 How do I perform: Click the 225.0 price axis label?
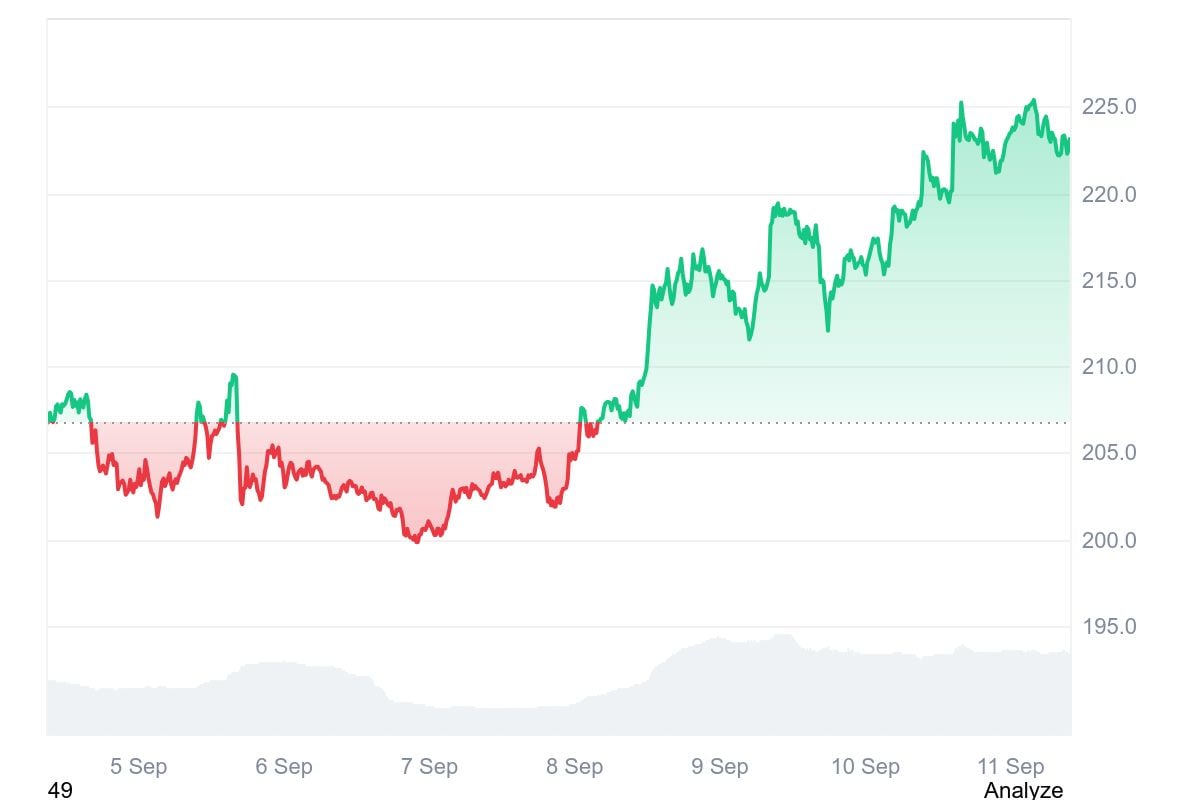(1109, 107)
